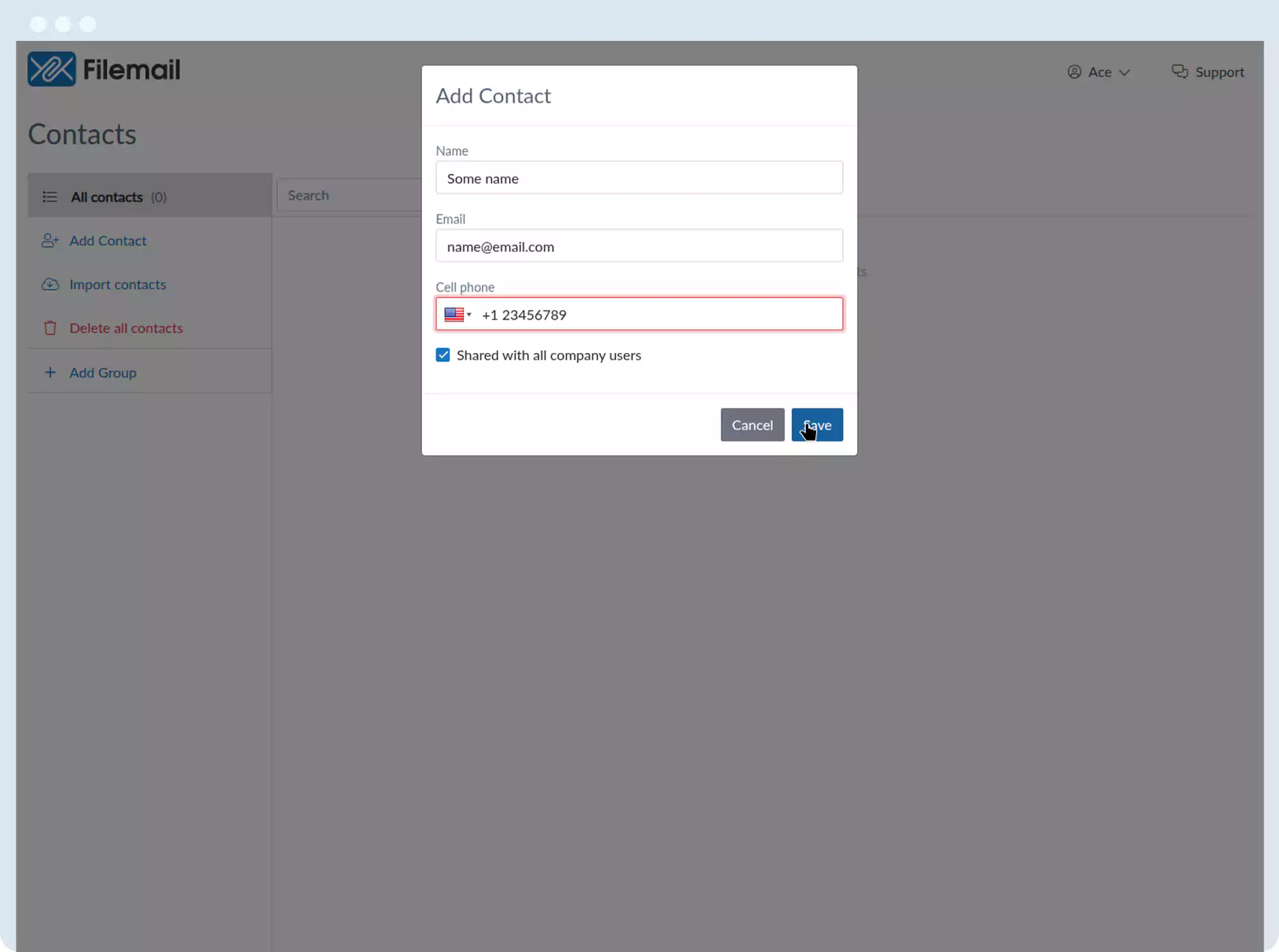The height and width of the screenshot is (952, 1279).
Task: Expand the Ace account menu chevron
Action: point(1124,73)
